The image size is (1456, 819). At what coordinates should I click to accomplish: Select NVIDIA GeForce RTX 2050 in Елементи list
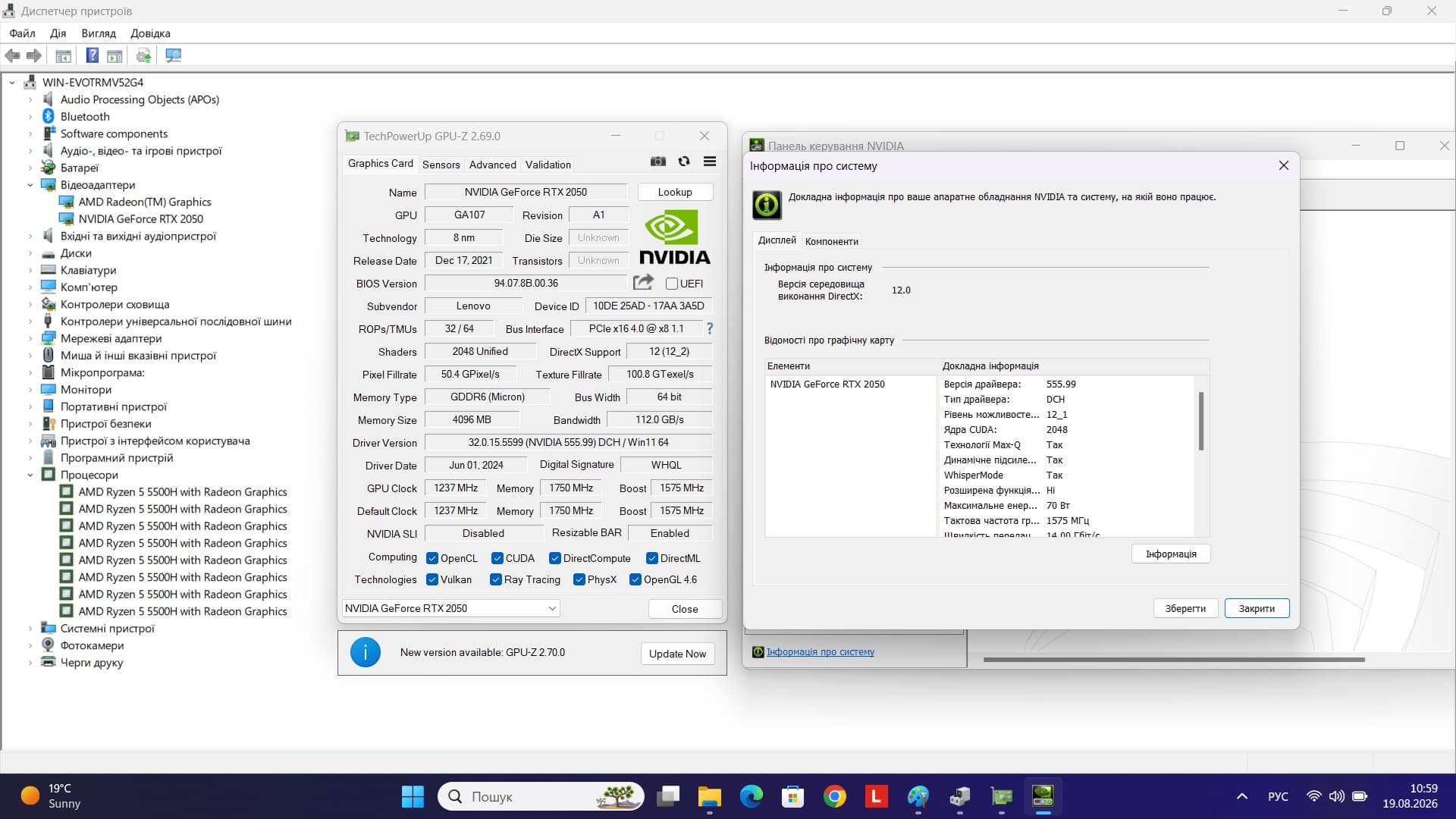tap(827, 384)
